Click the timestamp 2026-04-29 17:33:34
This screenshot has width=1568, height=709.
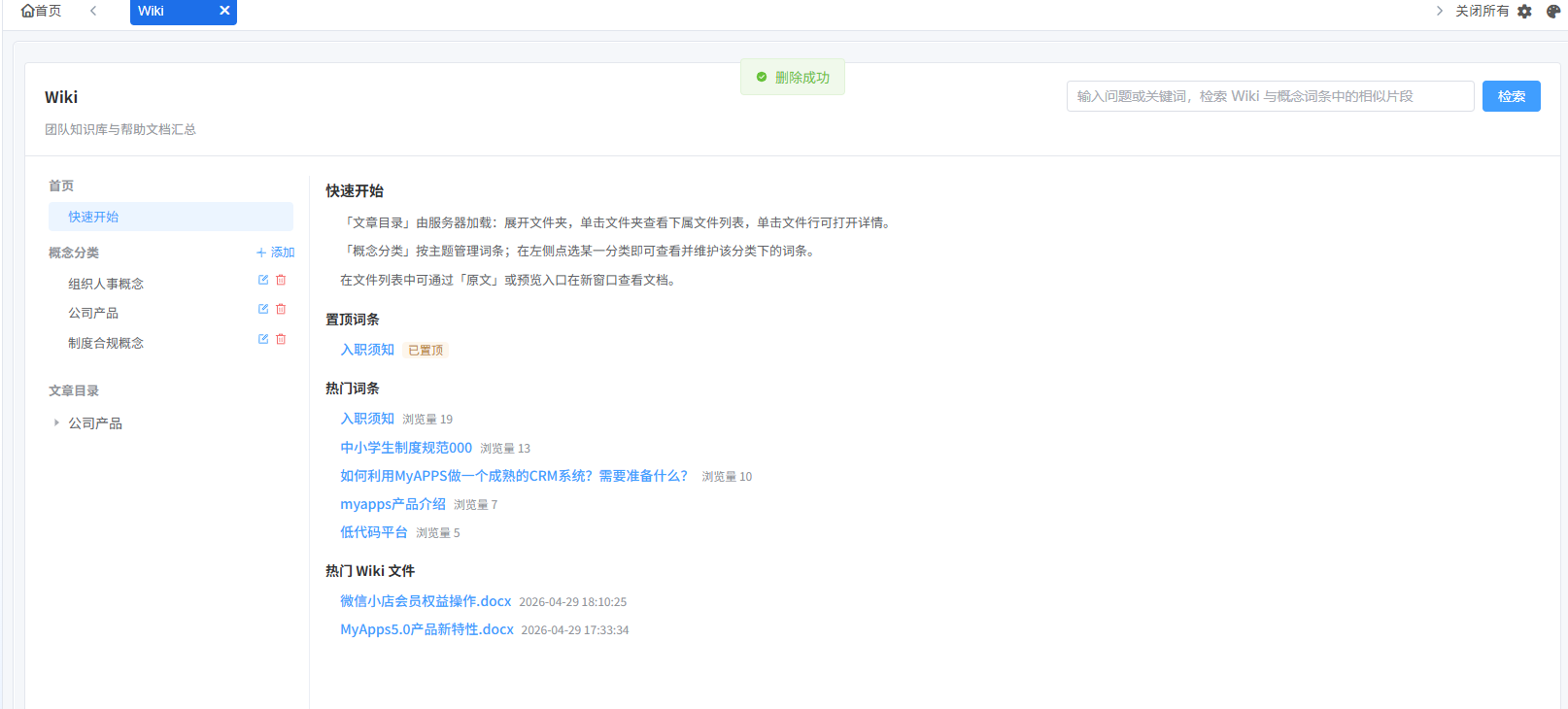pos(575,630)
